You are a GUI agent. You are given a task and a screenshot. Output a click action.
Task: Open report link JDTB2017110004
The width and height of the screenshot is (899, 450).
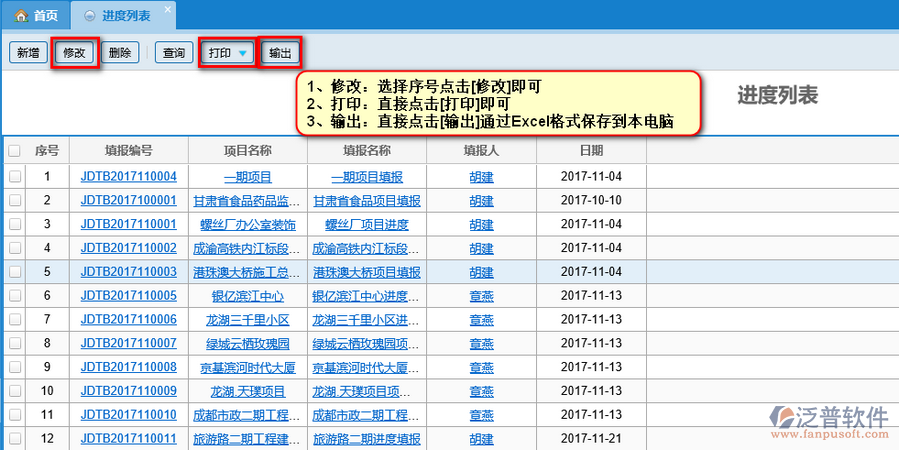128,177
